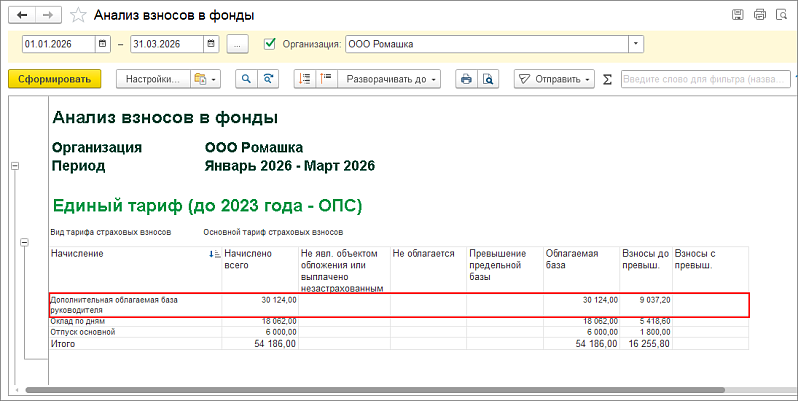This screenshot has height=401, width=798.
Task: Click the period selection ellipsis button
Action: (237, 44)
